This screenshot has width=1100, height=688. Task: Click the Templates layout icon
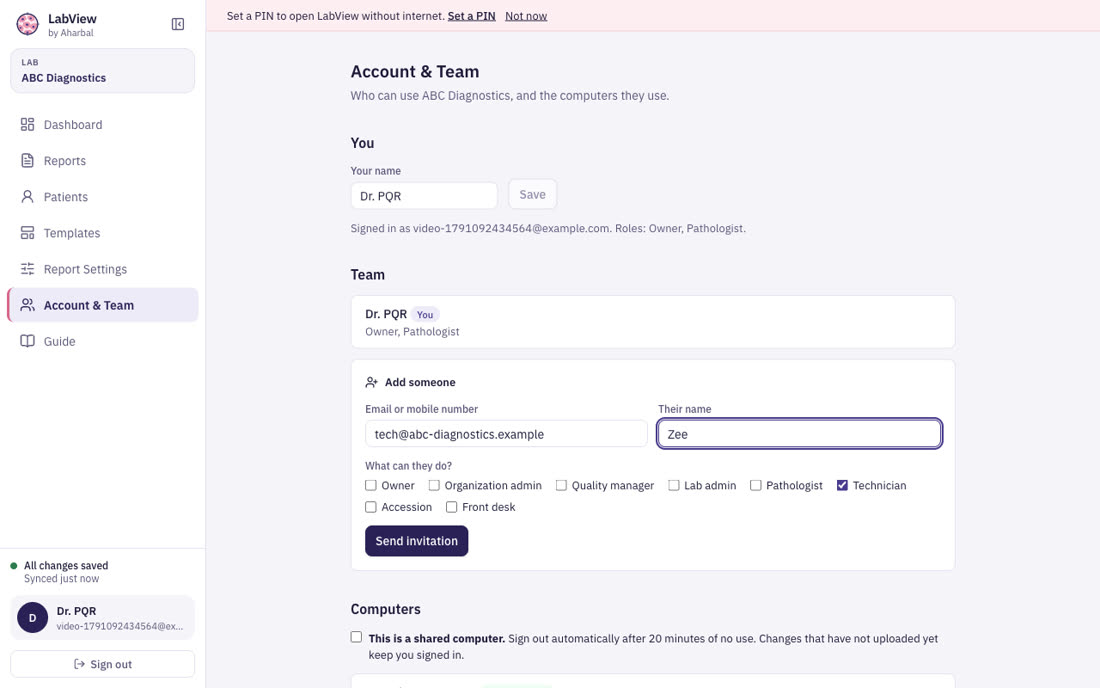click(x=27, y=233)
